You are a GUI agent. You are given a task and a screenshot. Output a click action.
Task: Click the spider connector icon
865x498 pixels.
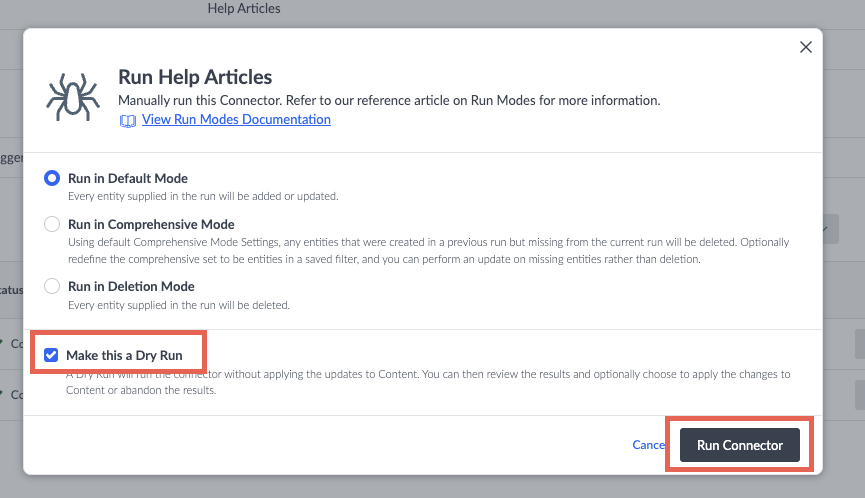click(x=73, y=97)
